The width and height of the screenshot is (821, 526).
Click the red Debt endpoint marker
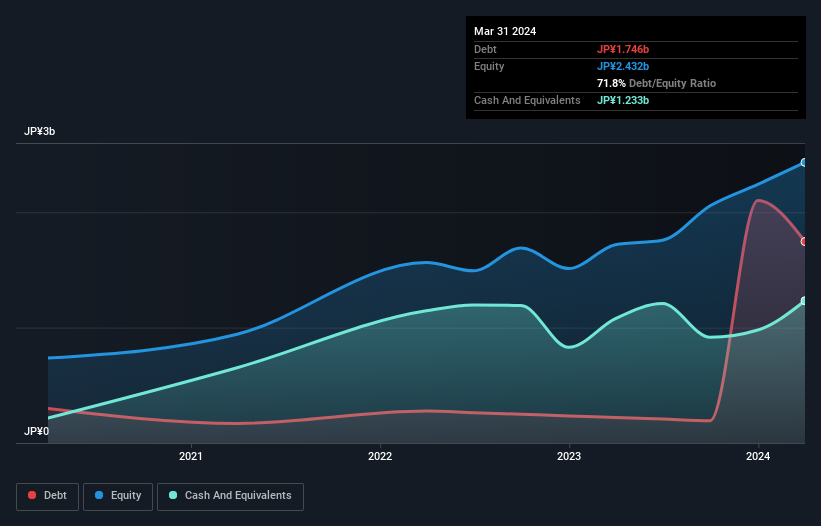point(804,242)
